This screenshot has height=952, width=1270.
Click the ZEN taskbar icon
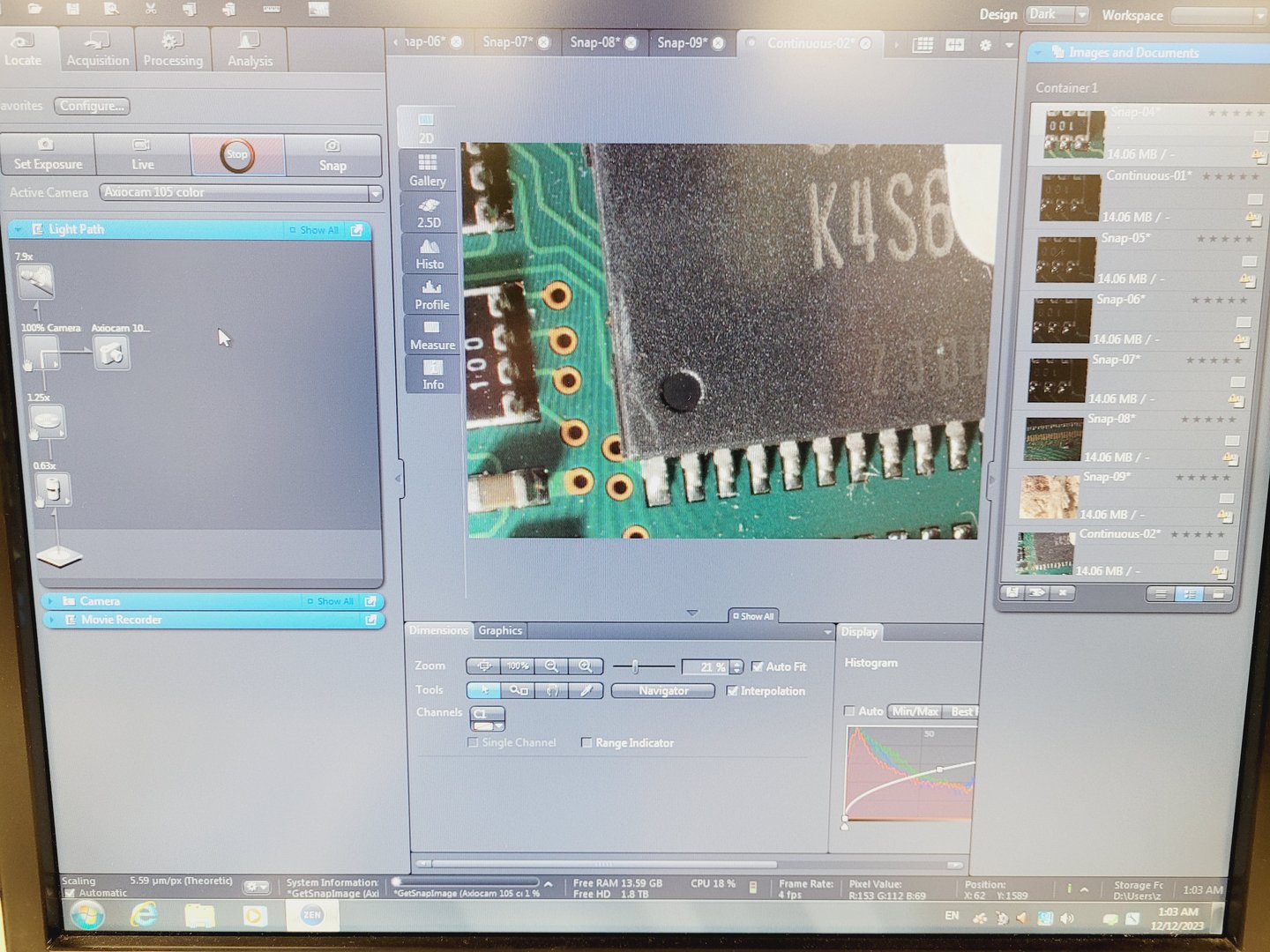(x=311, y=915)
